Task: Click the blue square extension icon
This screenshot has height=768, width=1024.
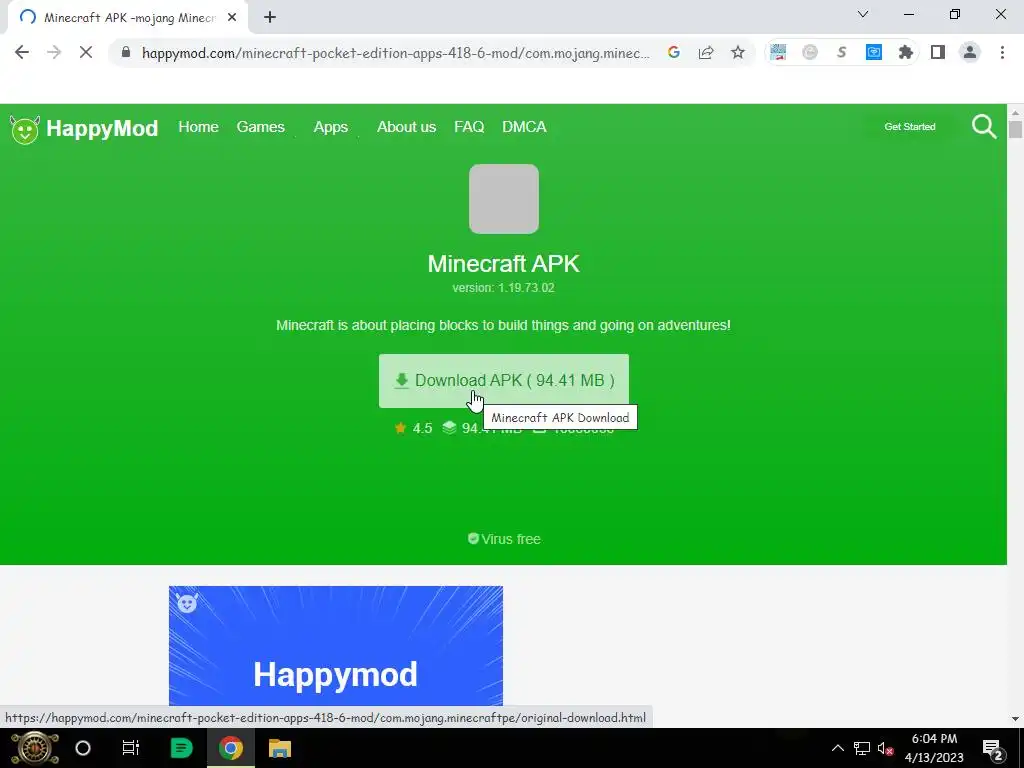Action: coord(874,52)
